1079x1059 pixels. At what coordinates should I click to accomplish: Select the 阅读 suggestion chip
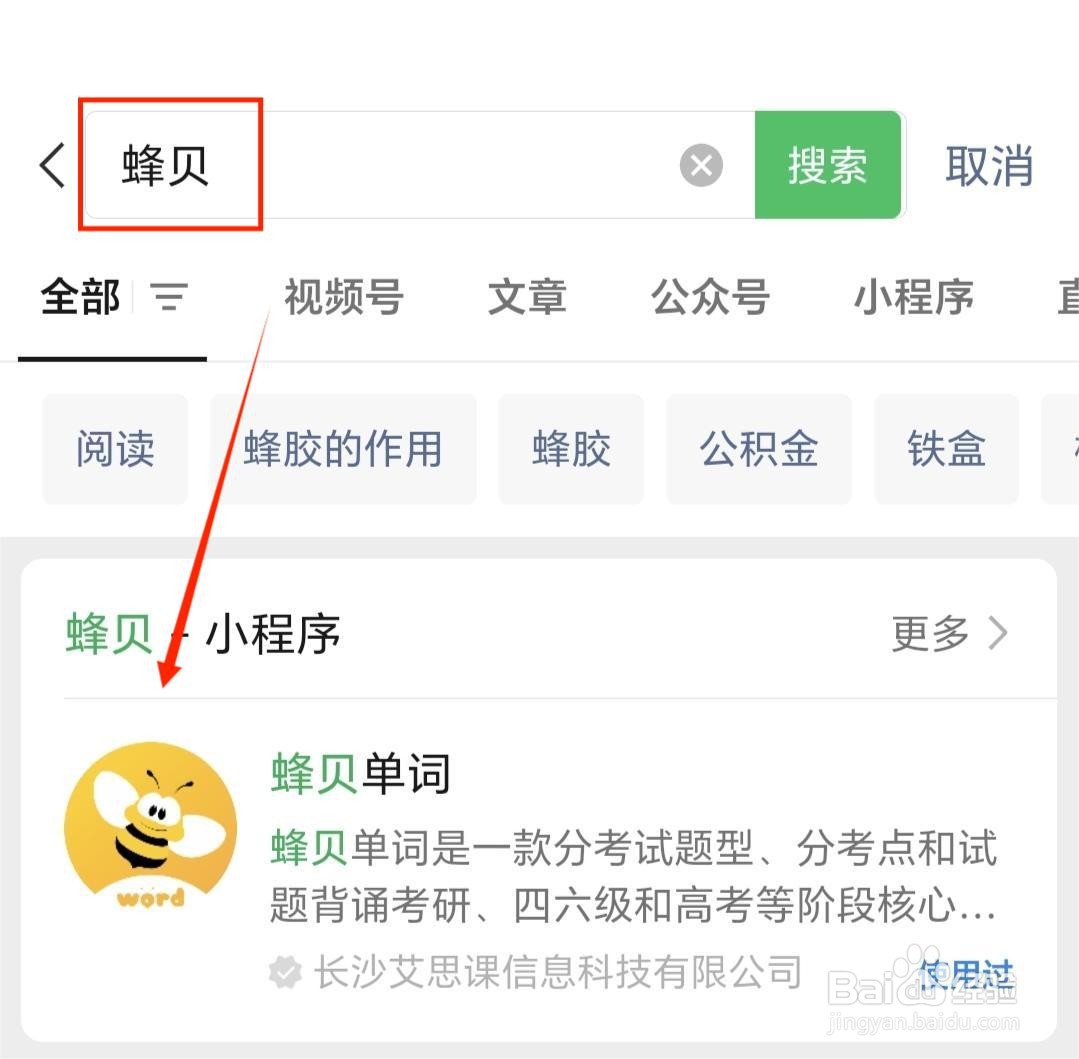pyautogui.click(x=115, y=449)
